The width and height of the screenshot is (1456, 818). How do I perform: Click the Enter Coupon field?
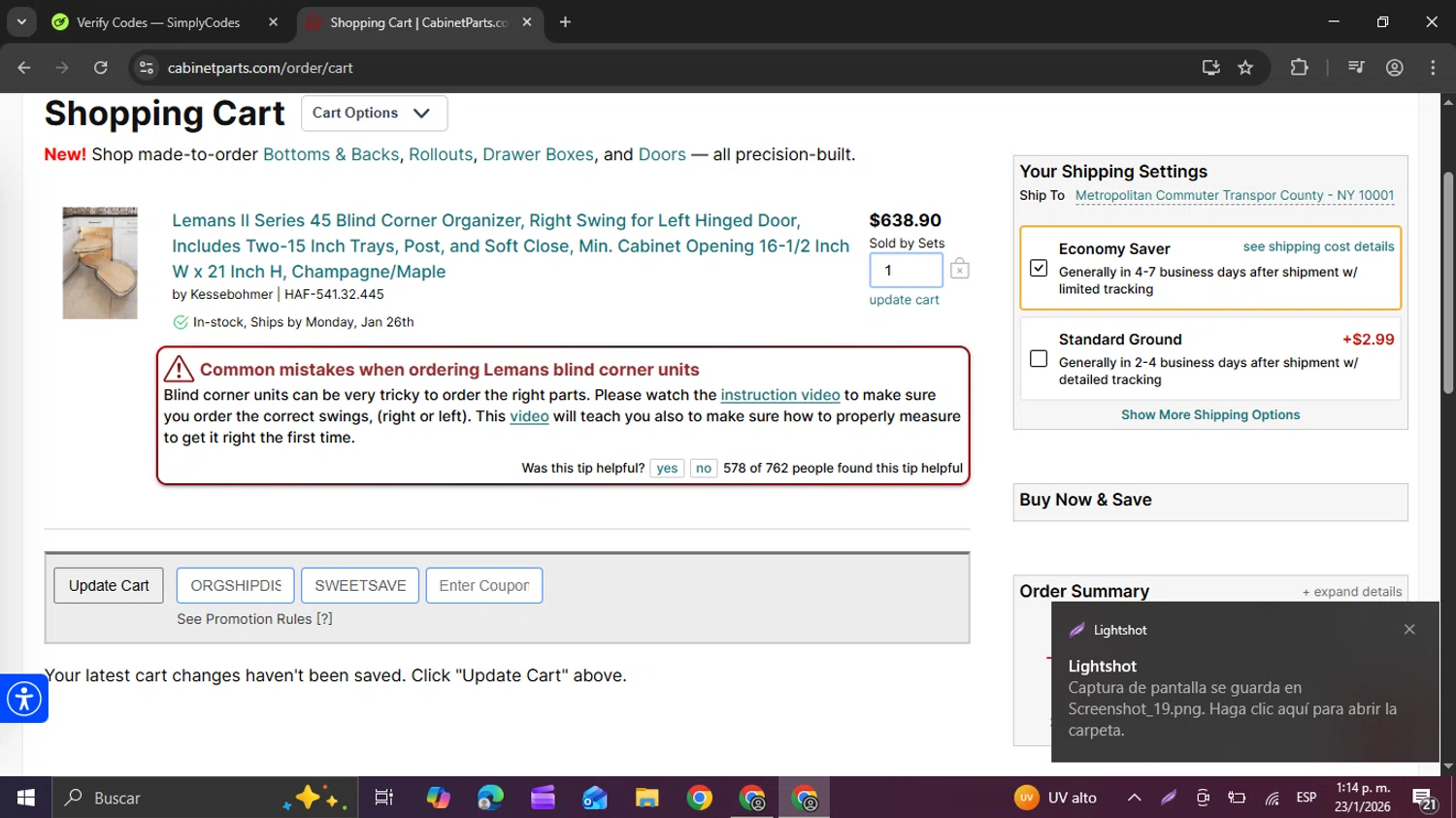click(483, 585)
